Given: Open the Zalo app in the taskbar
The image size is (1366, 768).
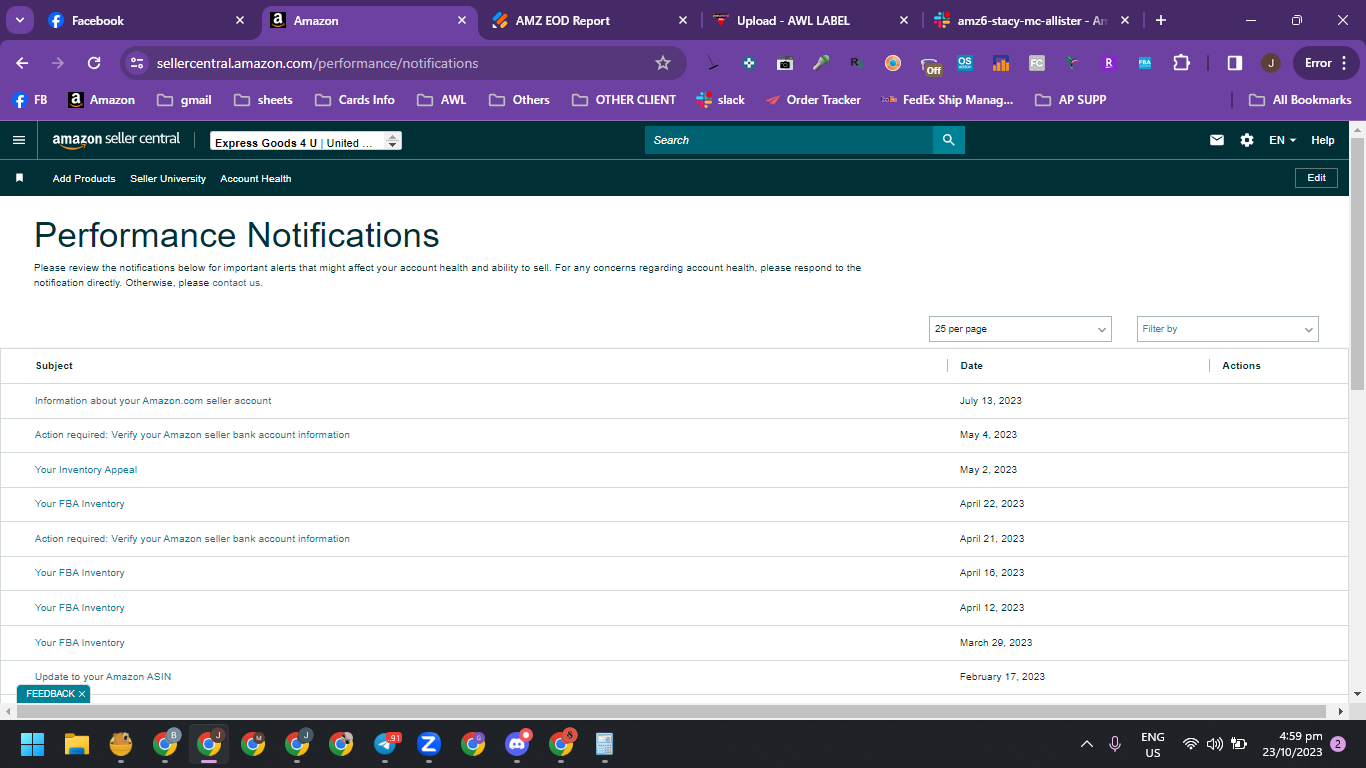Looking at the screenshot, I should pos(429,744).
